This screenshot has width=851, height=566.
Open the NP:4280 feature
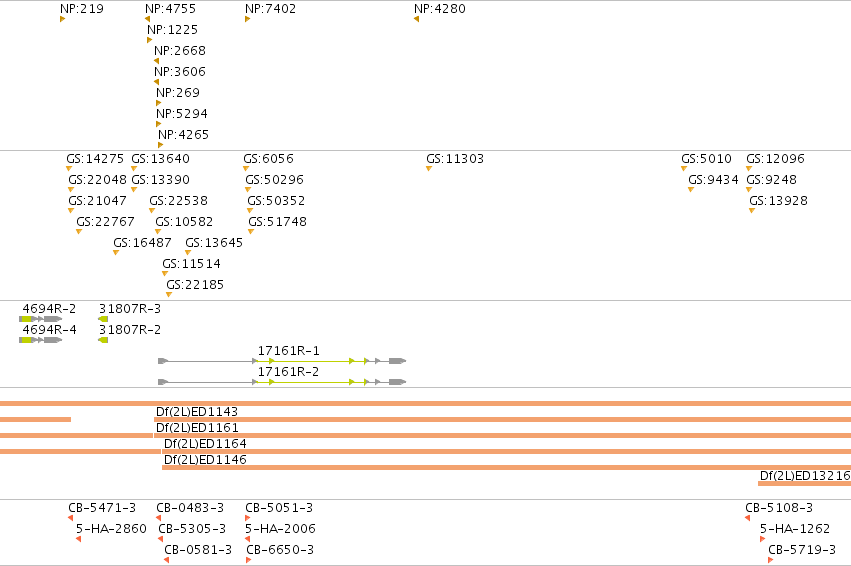(x=440, y=9)
